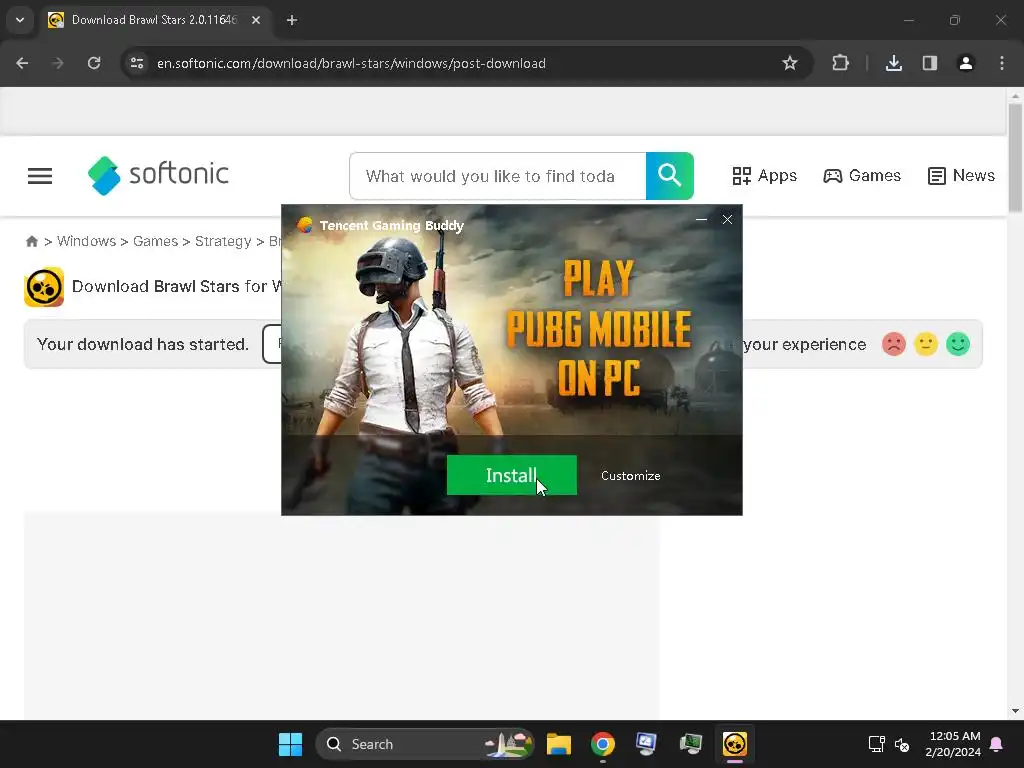
Task: Close the Tencent Gaming Buddy dialog
Action: tap(728, 219)
